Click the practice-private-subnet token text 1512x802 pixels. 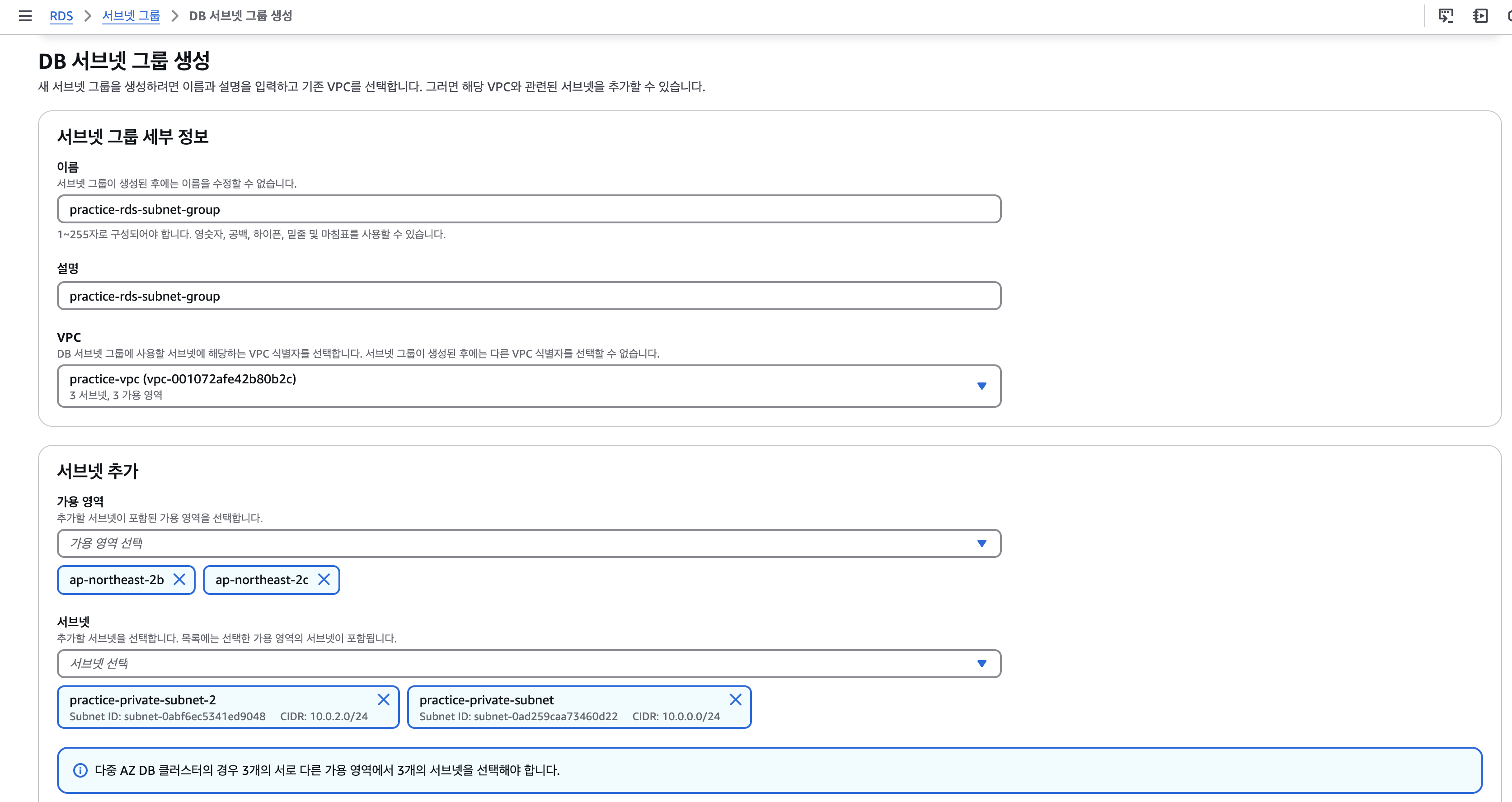click(x=486, y=700)
